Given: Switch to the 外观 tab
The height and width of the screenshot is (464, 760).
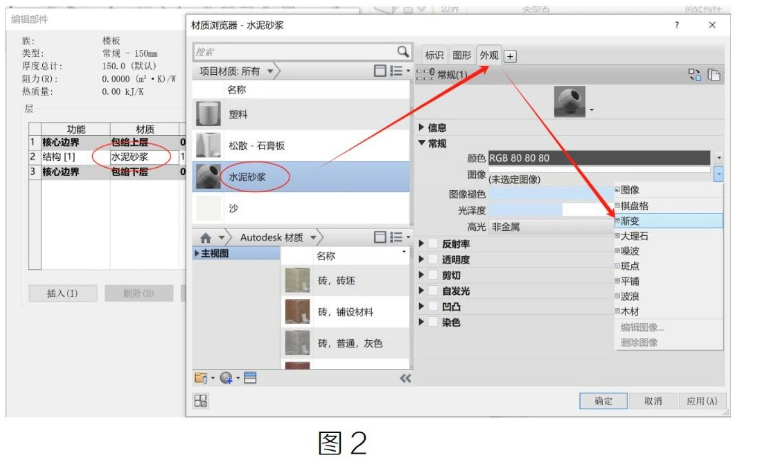Looking at the screenshot, I should tap(489, 55).
